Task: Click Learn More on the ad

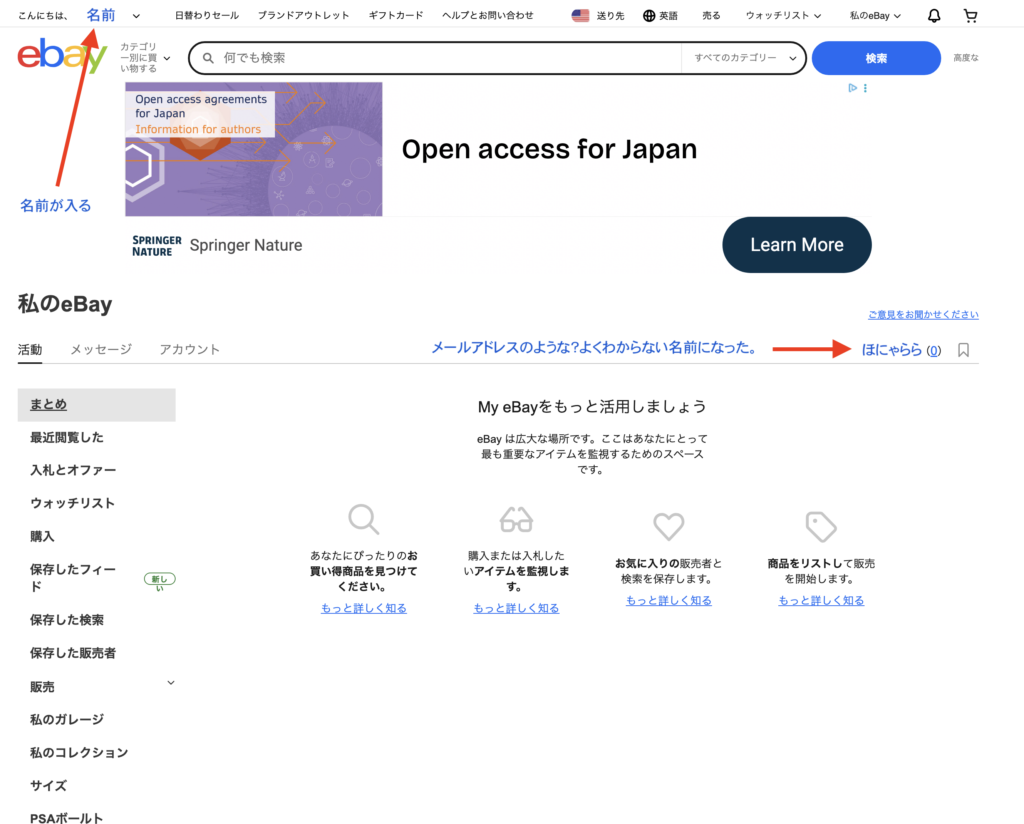Action: [796, 245]
